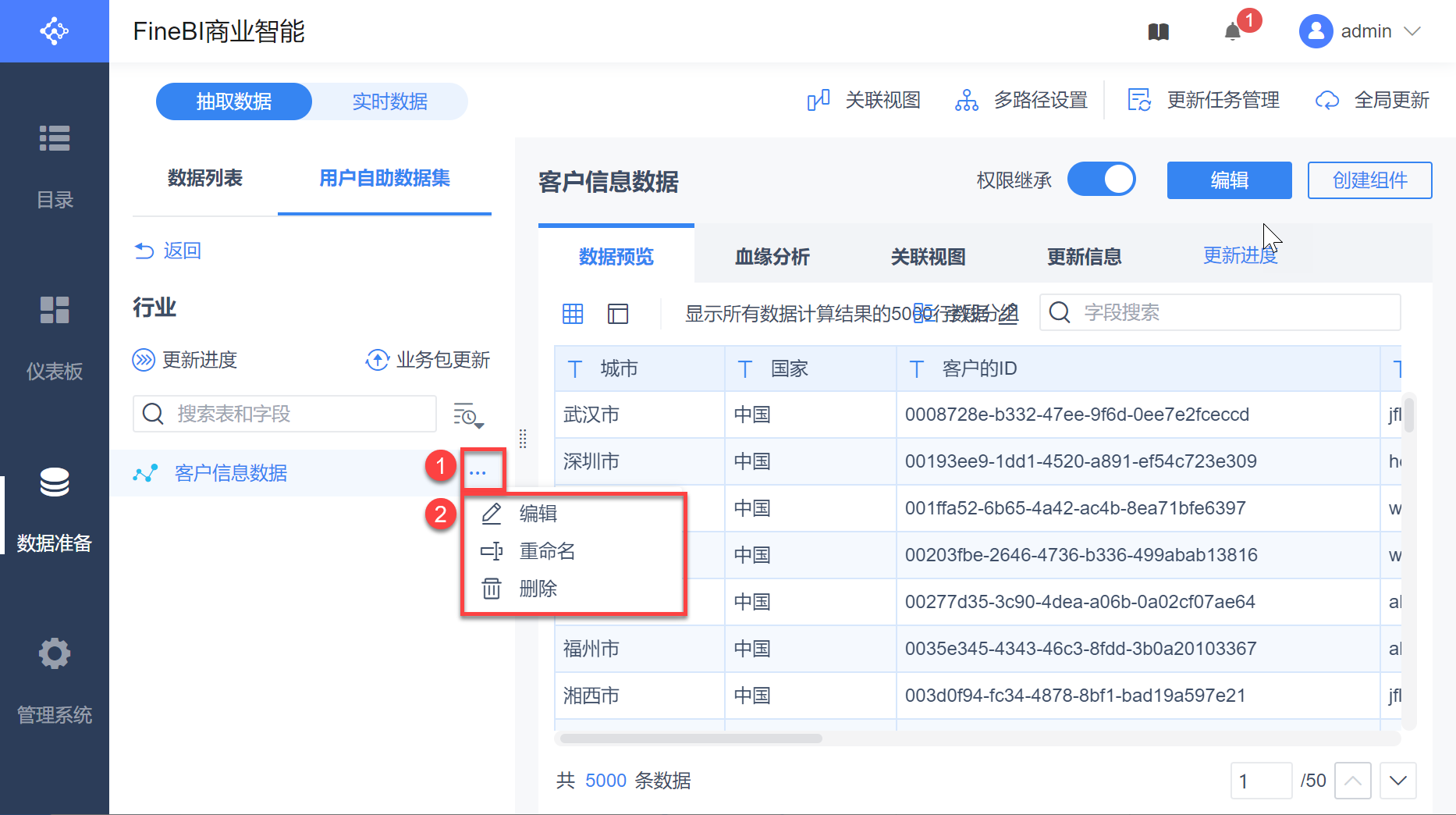
Task: Switch to the 关联视图 tab in the detail panel
Action: (x=929, y=256)
